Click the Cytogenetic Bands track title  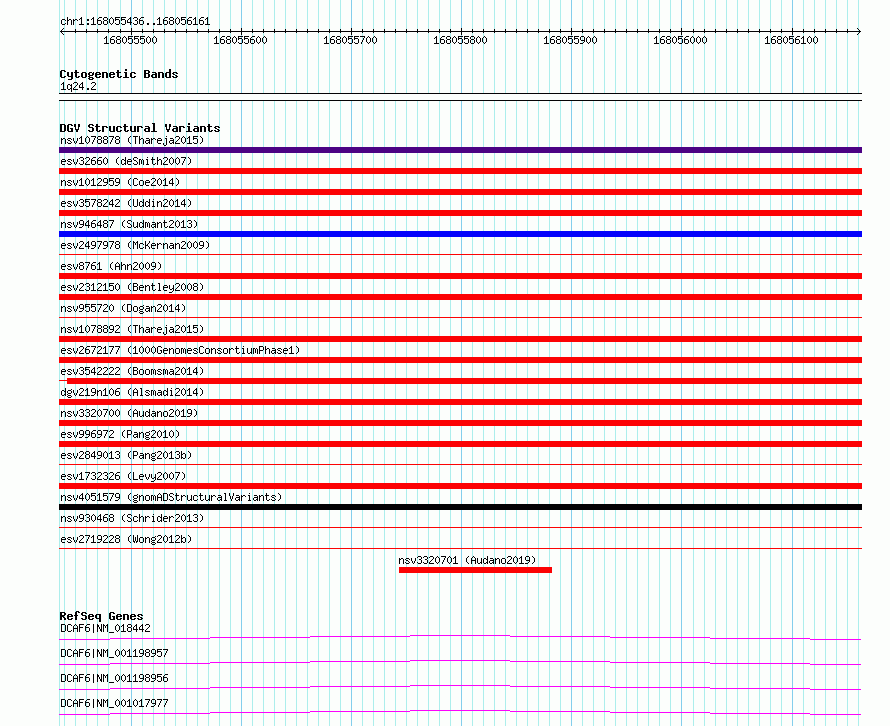[119, 74]
